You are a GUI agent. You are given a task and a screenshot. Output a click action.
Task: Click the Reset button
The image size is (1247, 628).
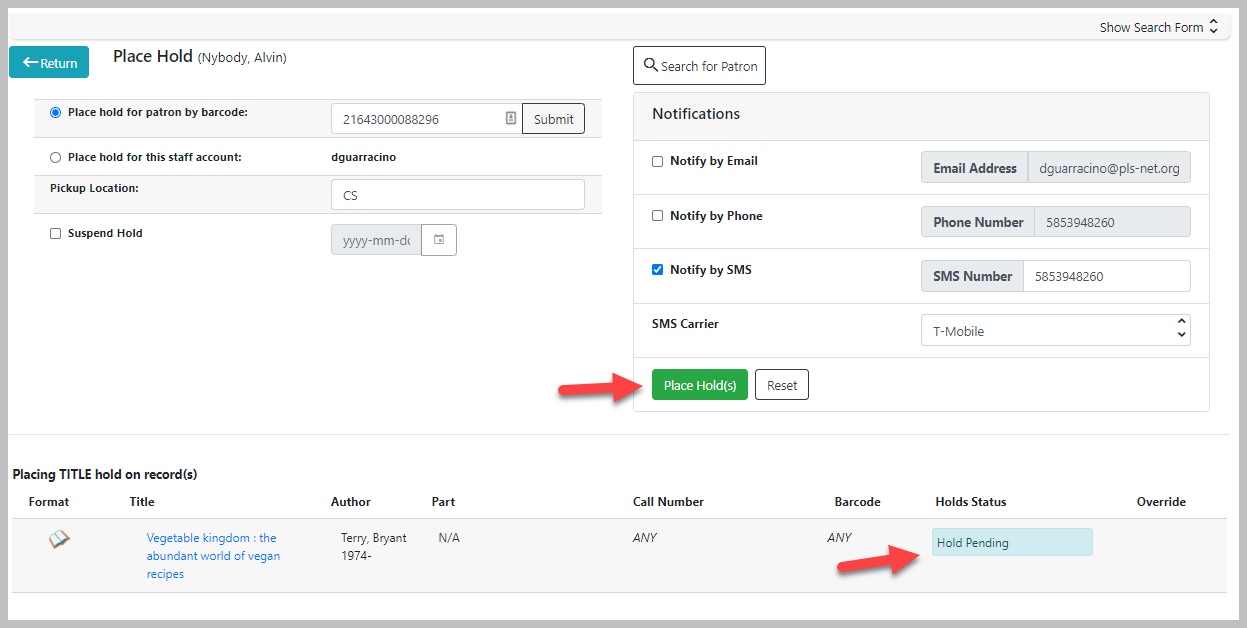782,385
